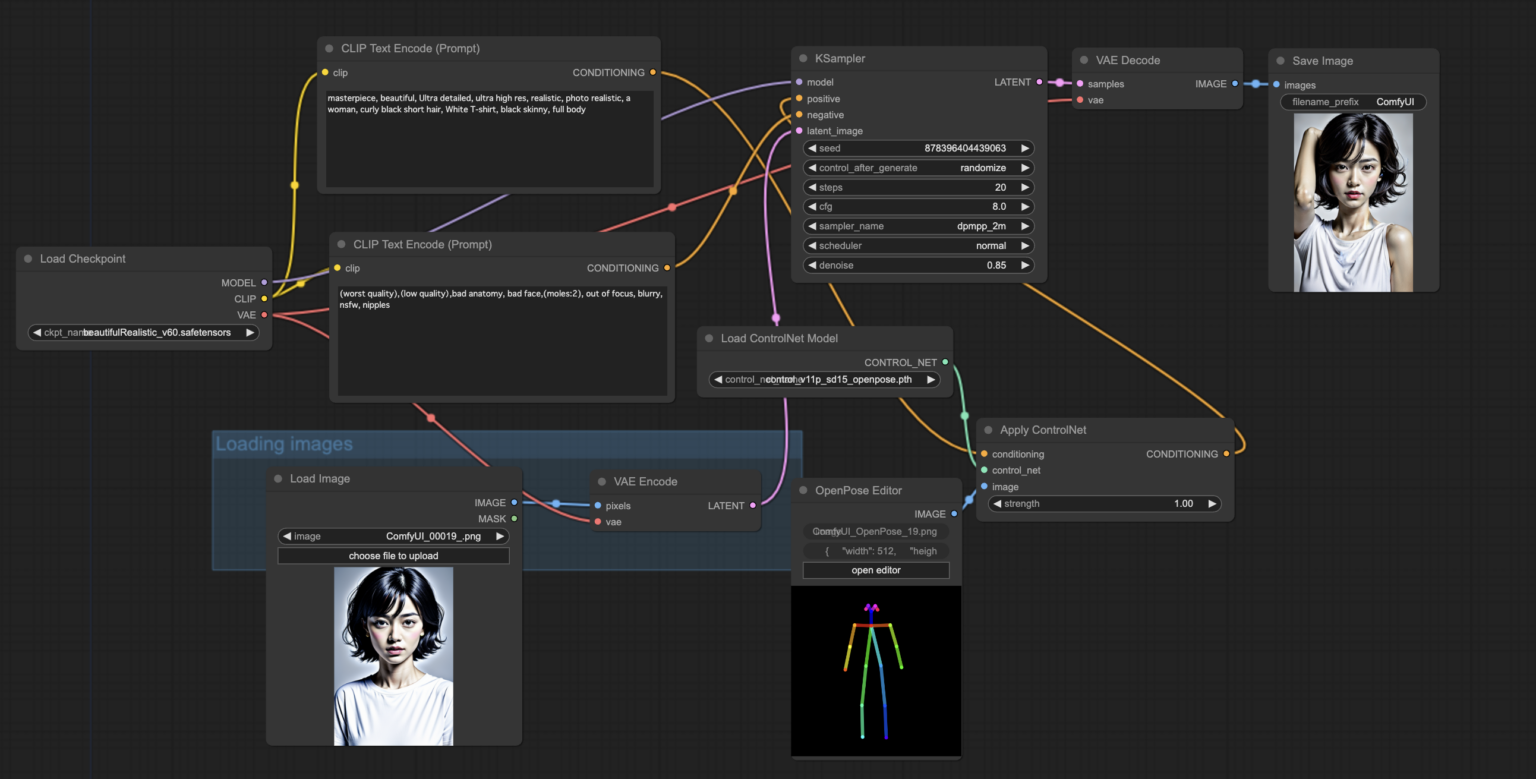The height and width of the screenshot is (779, 1536).
Task: Click the Save Image node collapse dot
Action: [1280, 61]
